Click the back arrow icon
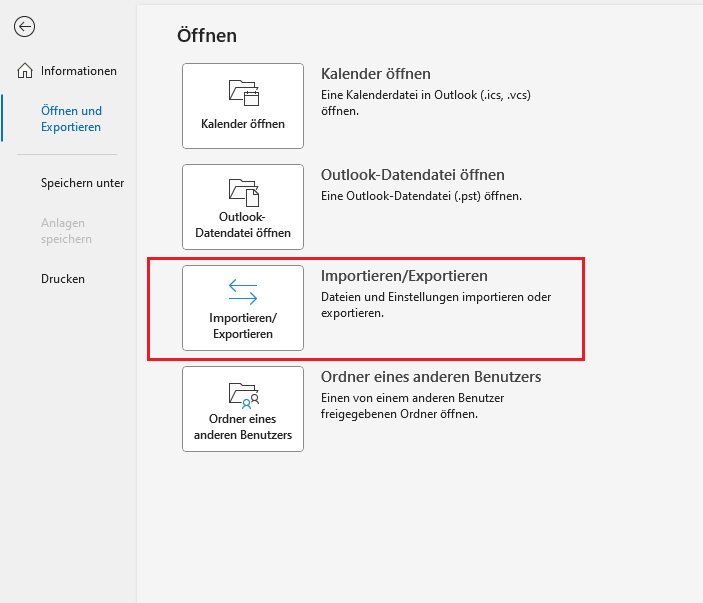 point(24,26)
